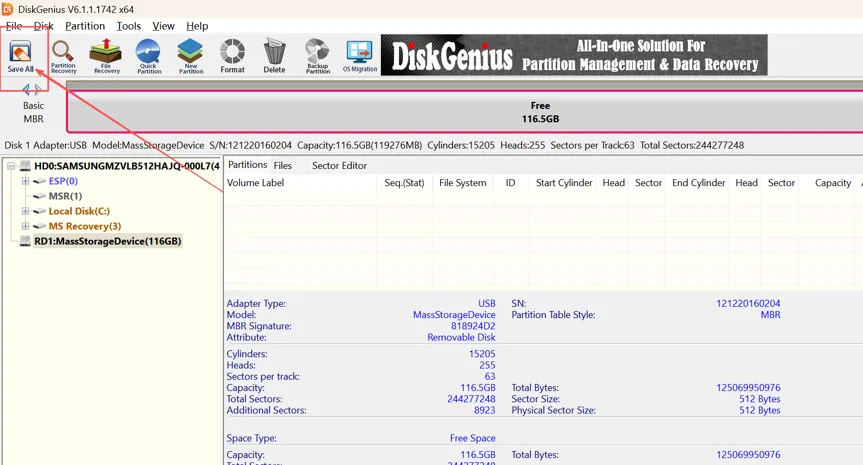This screenshot has height=465, width=863.
Task: Expand the ESP(0) partition node
Action: (25, 180)
